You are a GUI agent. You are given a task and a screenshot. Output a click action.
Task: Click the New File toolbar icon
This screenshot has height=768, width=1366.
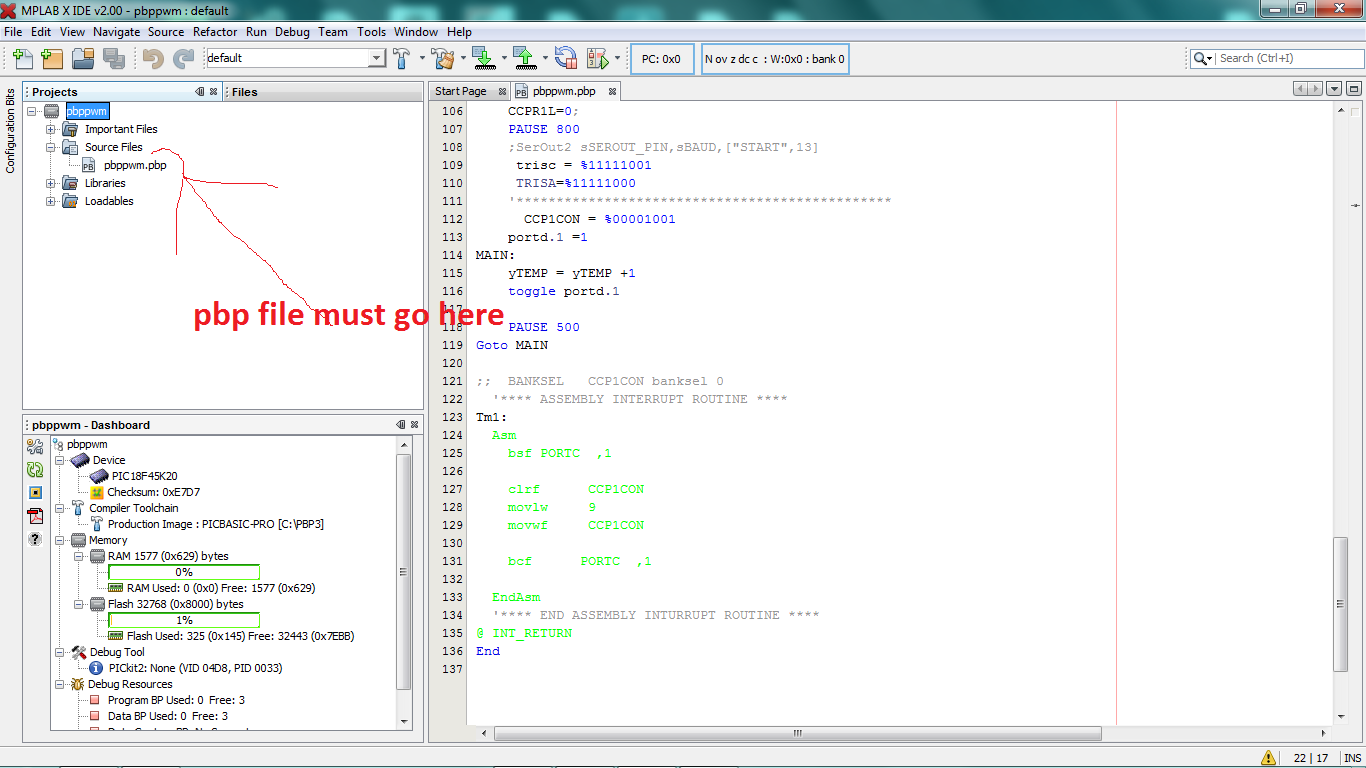point(22,58)
